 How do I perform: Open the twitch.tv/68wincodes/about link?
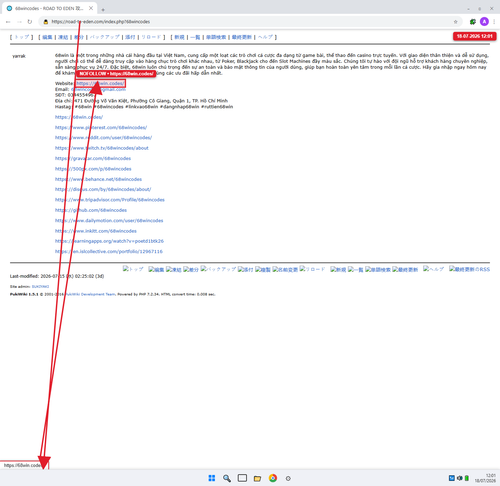[102, 148]
